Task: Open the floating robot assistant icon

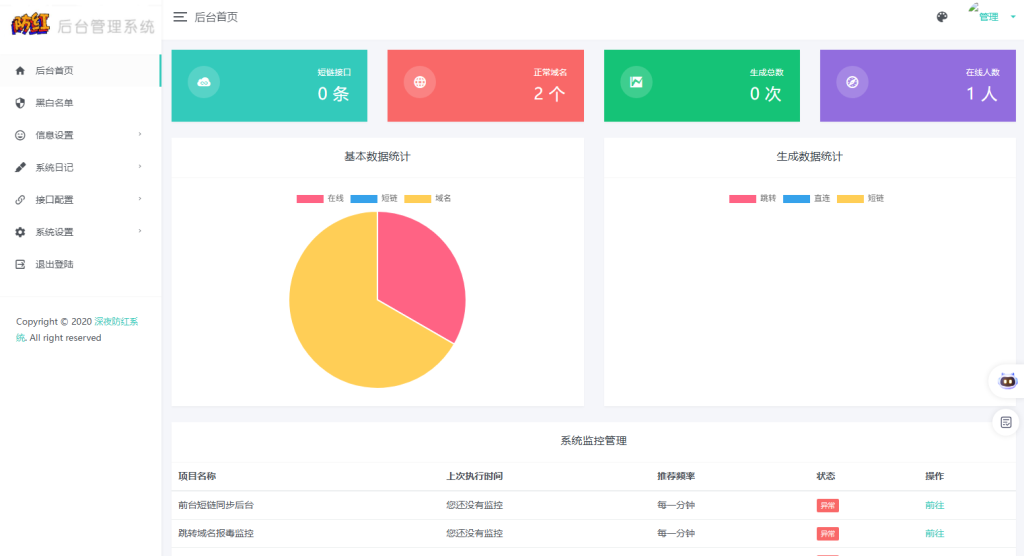Action: click(x=1007, y=381)
